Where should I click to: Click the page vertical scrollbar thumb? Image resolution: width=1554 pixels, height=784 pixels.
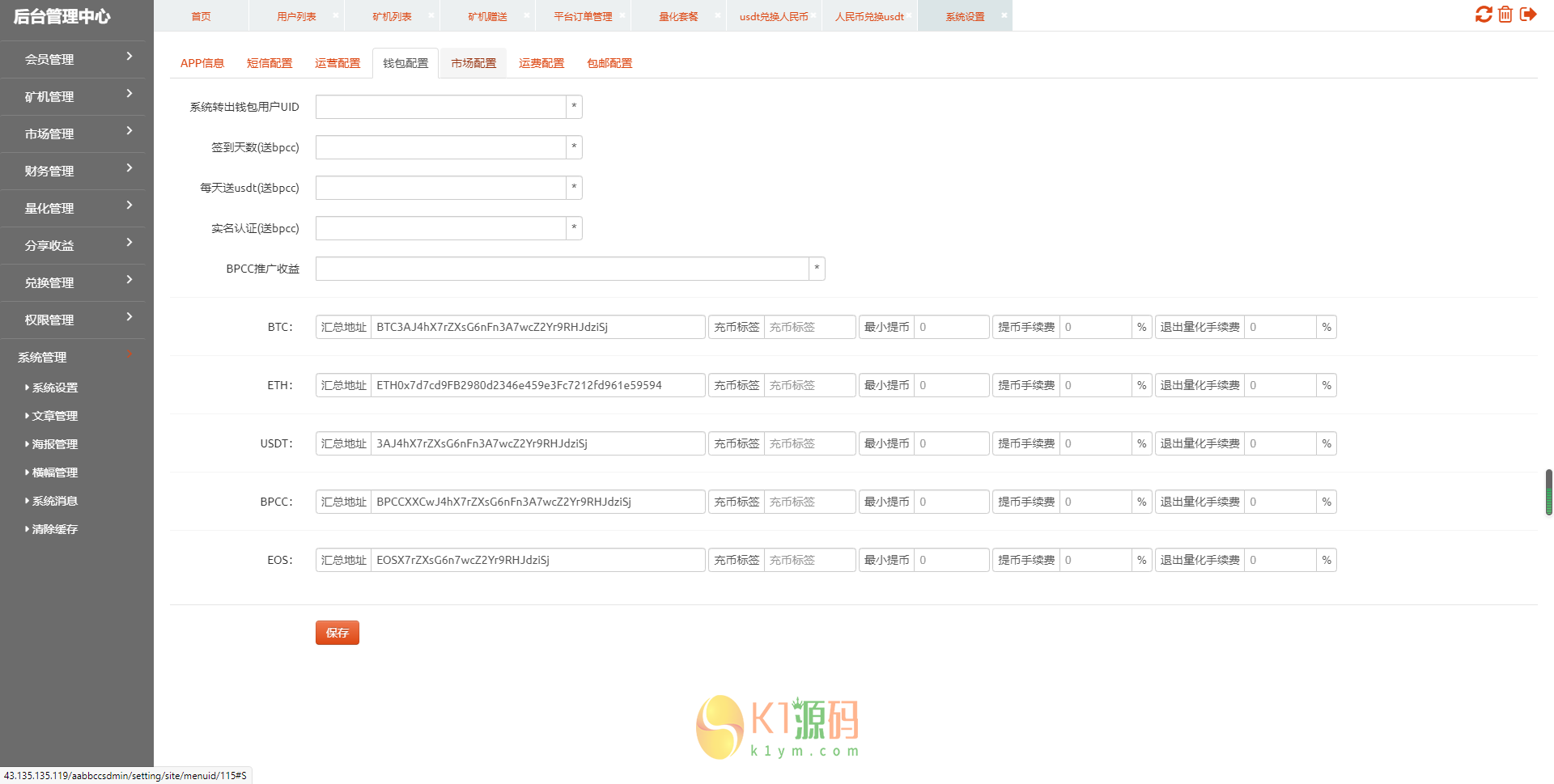1548,492
